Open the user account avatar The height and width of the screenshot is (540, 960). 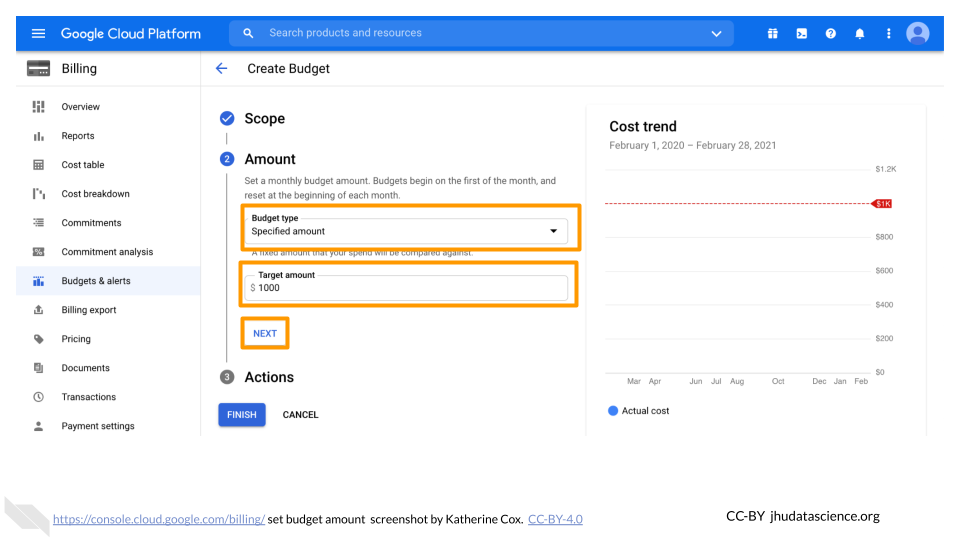click(917, 33)
